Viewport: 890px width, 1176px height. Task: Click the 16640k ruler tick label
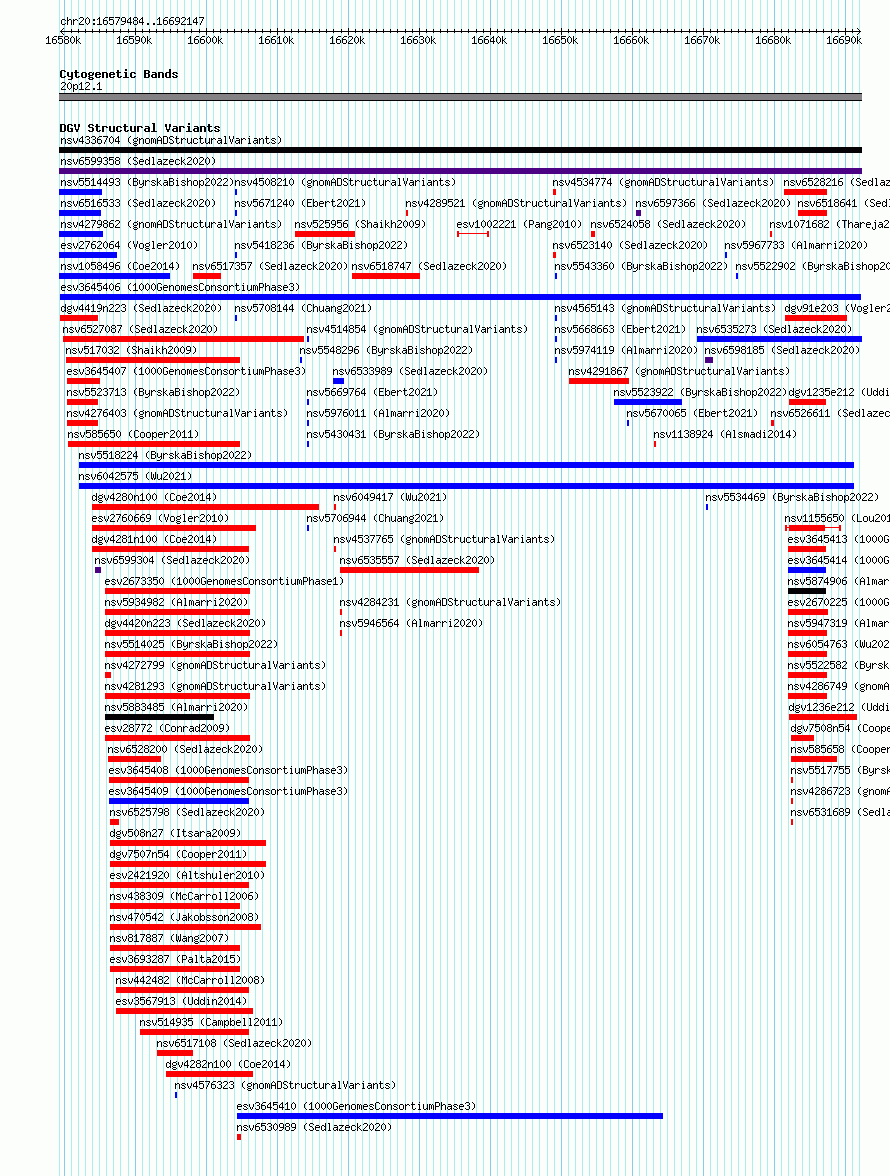point(489,40)
